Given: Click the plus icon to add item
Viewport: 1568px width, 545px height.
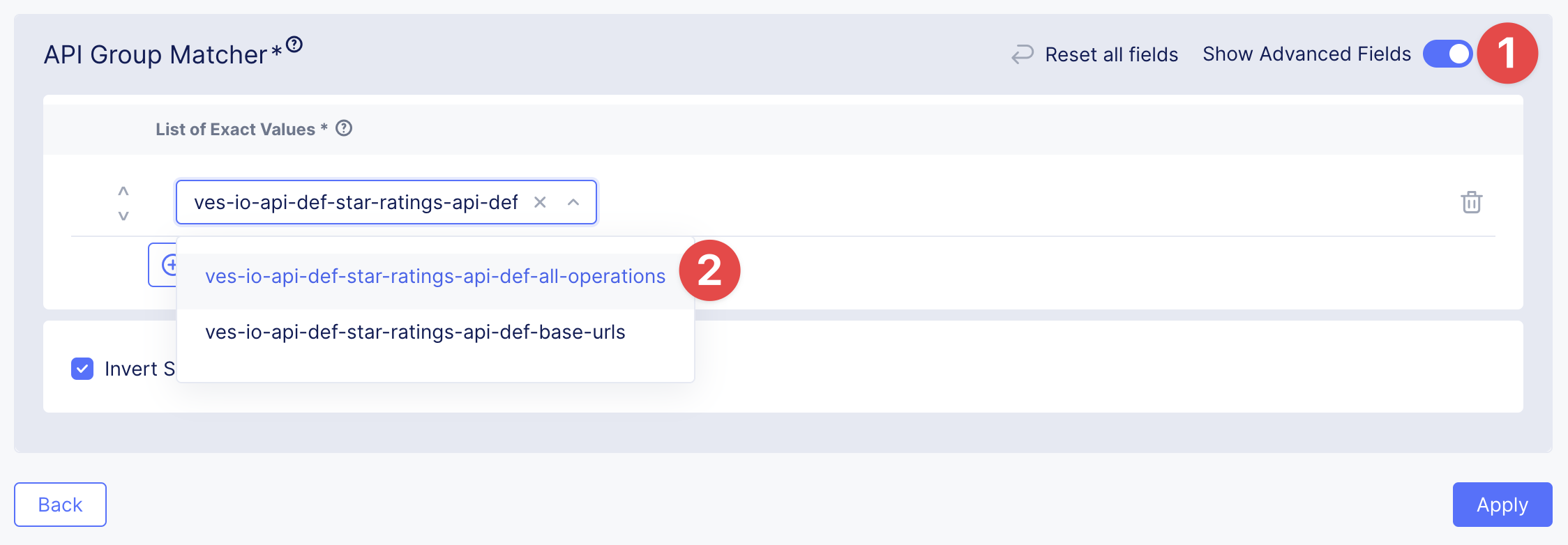Looking at the screenshot, I should coord(167,265).
